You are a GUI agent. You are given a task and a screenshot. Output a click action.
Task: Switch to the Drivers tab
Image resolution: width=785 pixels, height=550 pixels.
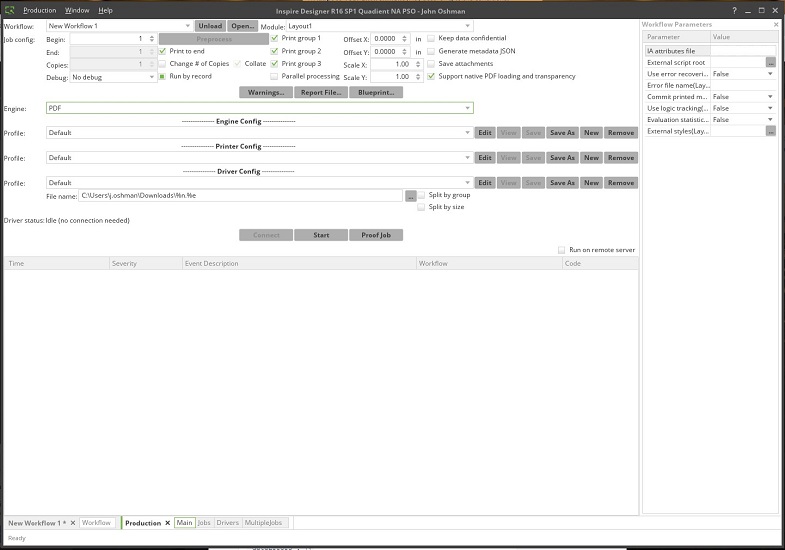[228, 523]
